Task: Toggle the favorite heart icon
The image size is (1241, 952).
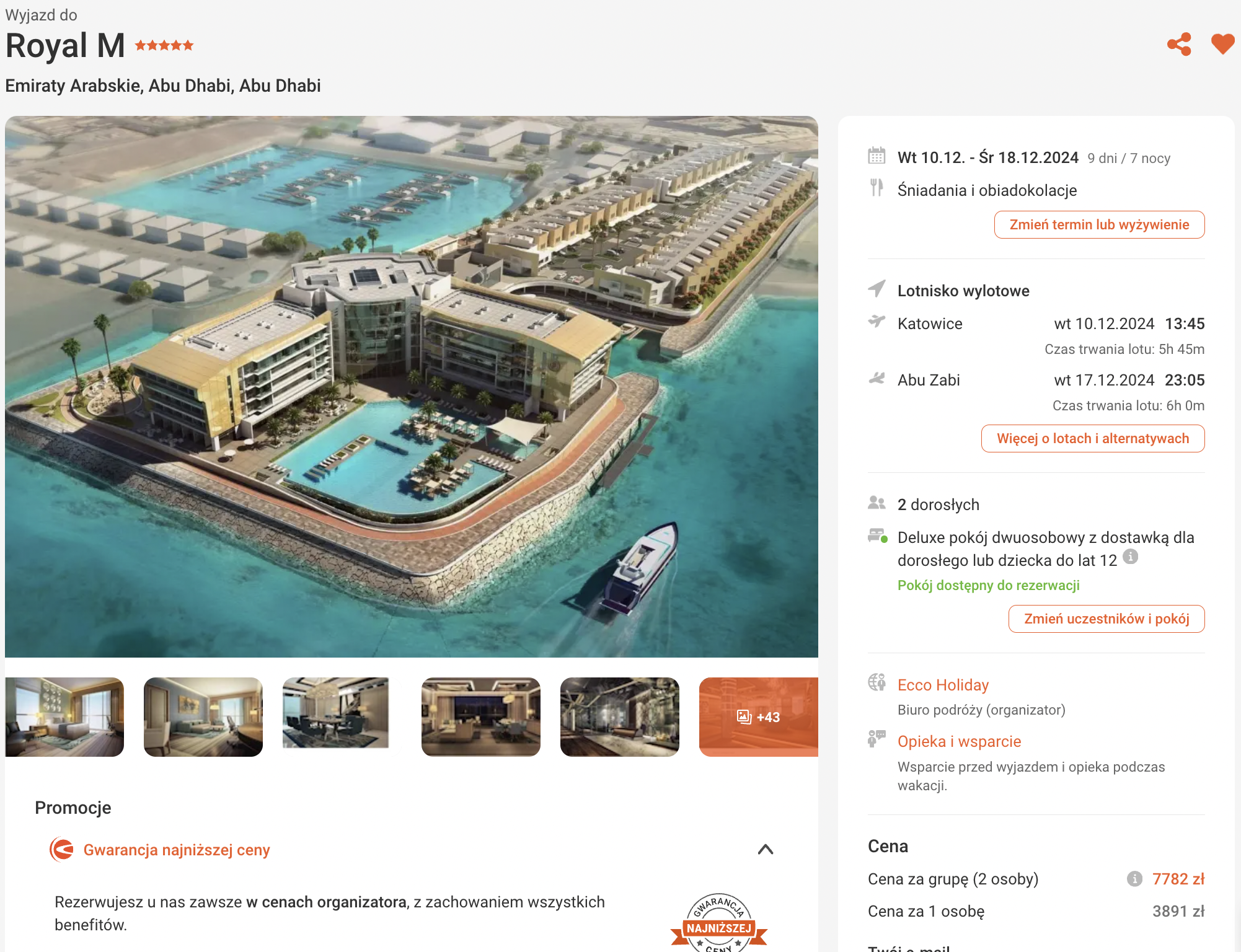Action: pos(1222,44)
